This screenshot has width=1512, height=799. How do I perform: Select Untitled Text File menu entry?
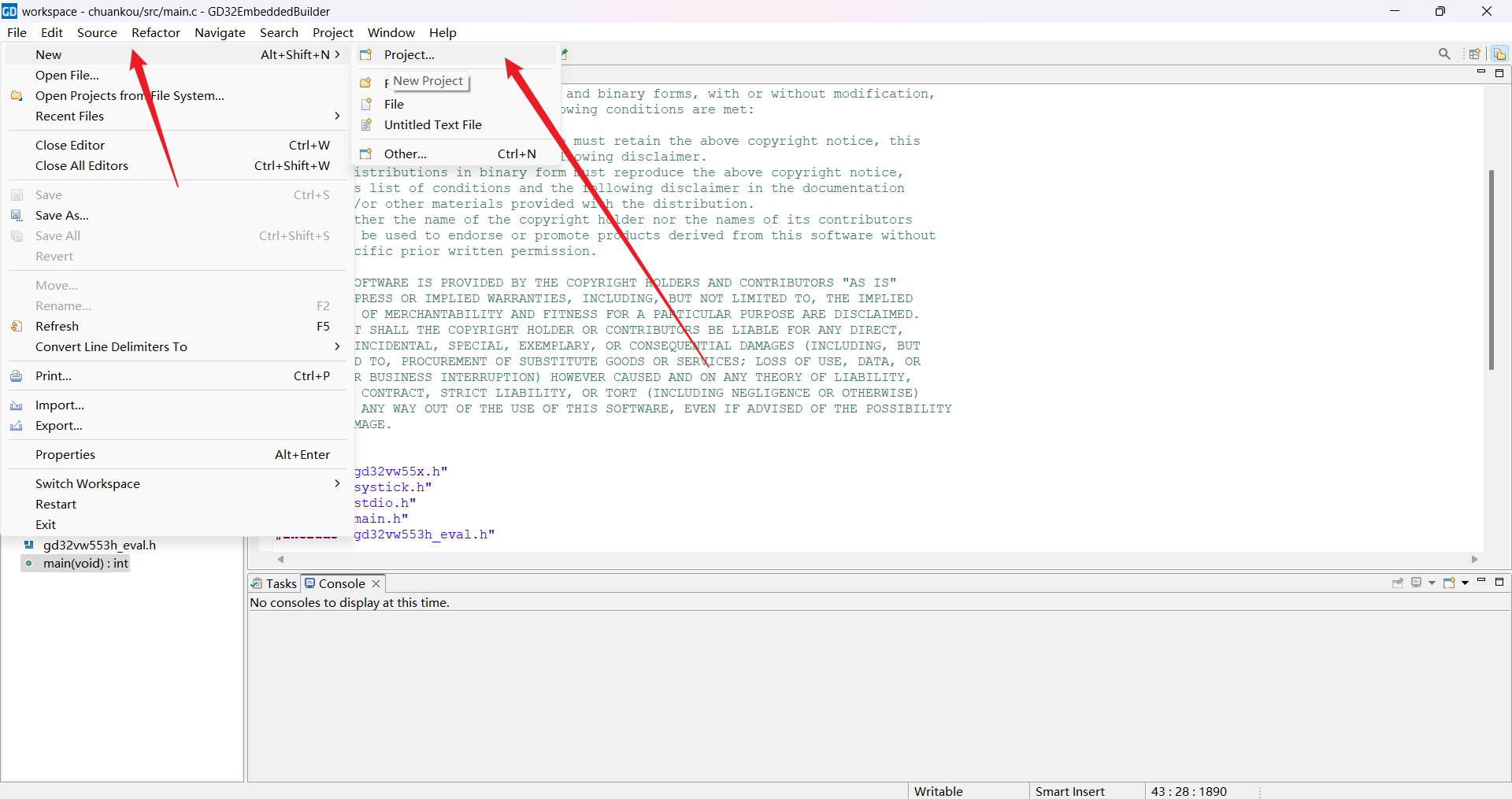coord(432,124)
